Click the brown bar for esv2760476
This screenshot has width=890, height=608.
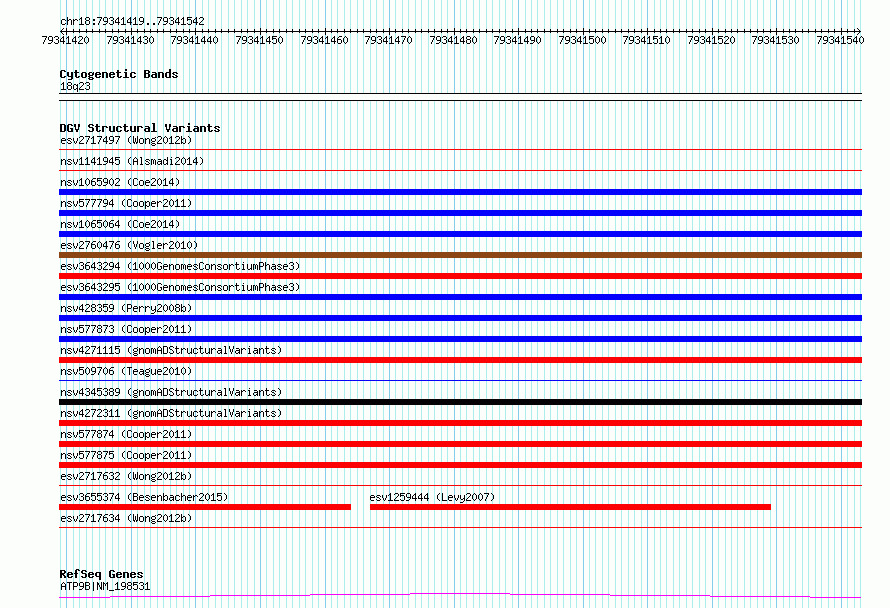coord(460,255)
